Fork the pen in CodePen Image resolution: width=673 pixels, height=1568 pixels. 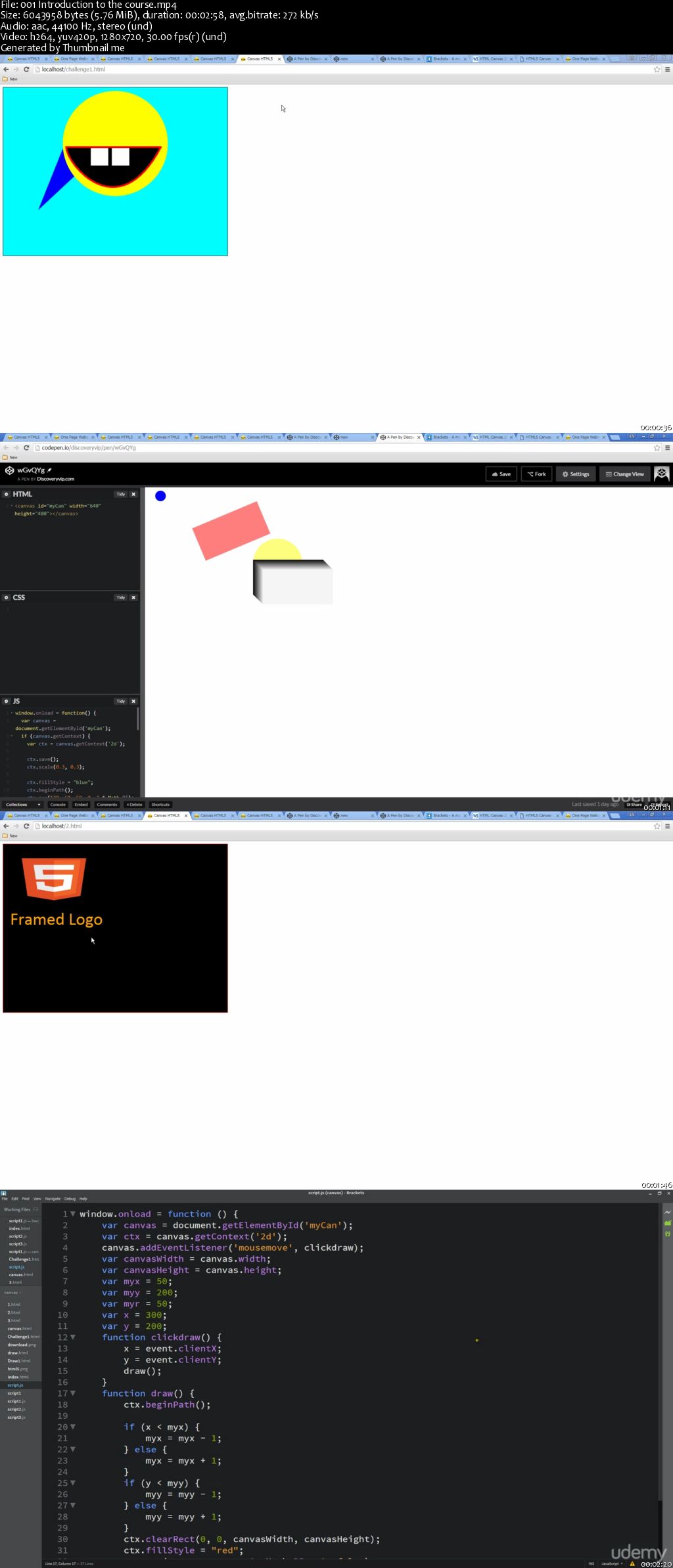coord(536,474)
